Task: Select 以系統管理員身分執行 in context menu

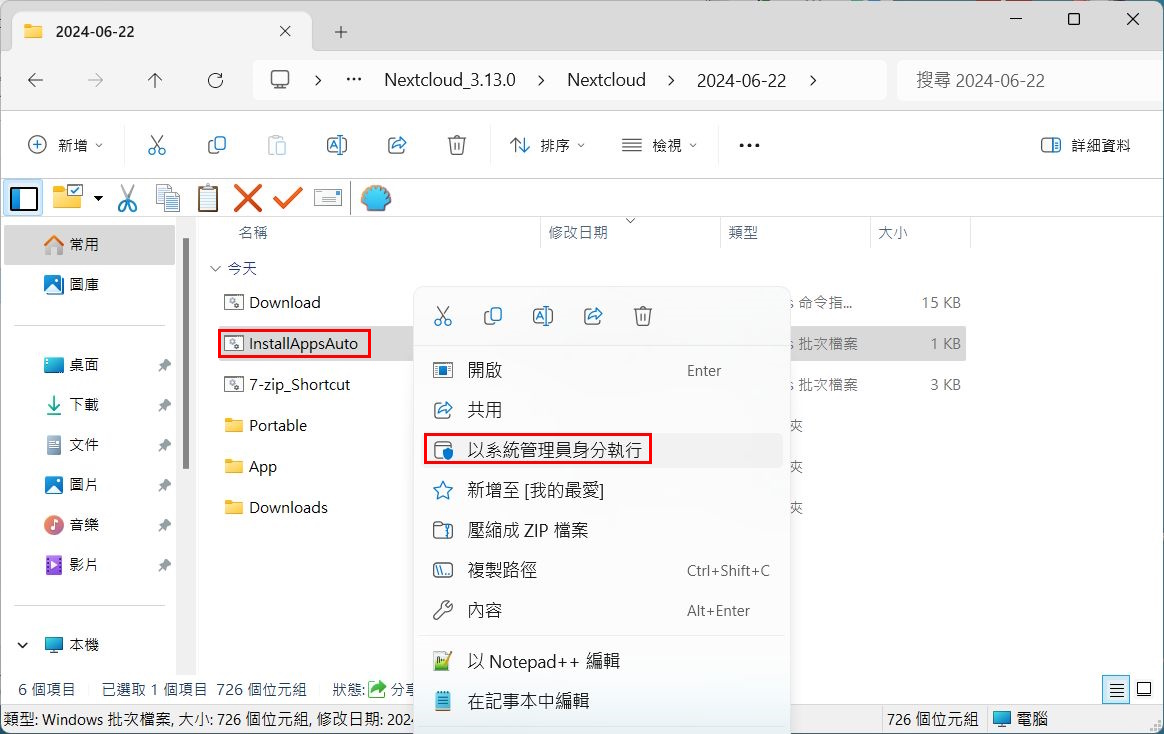Action: click(554, 450)
